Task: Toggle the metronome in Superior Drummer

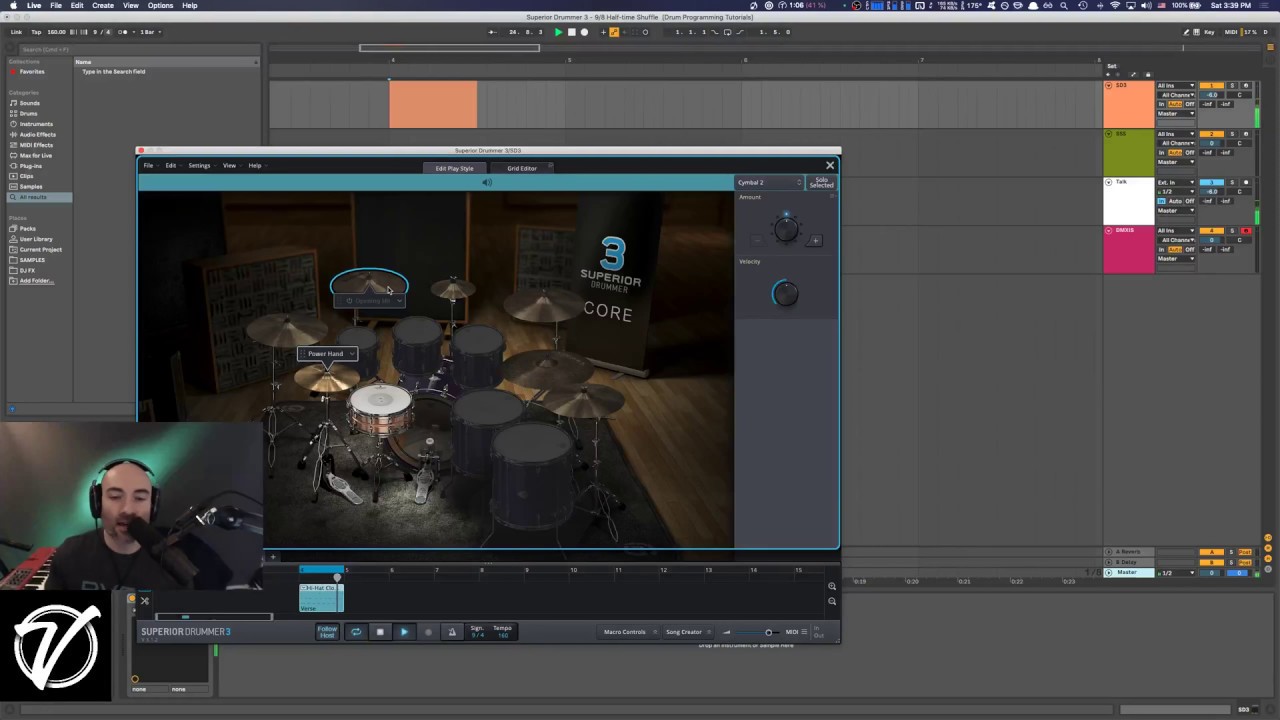Action: coord(452,632)
